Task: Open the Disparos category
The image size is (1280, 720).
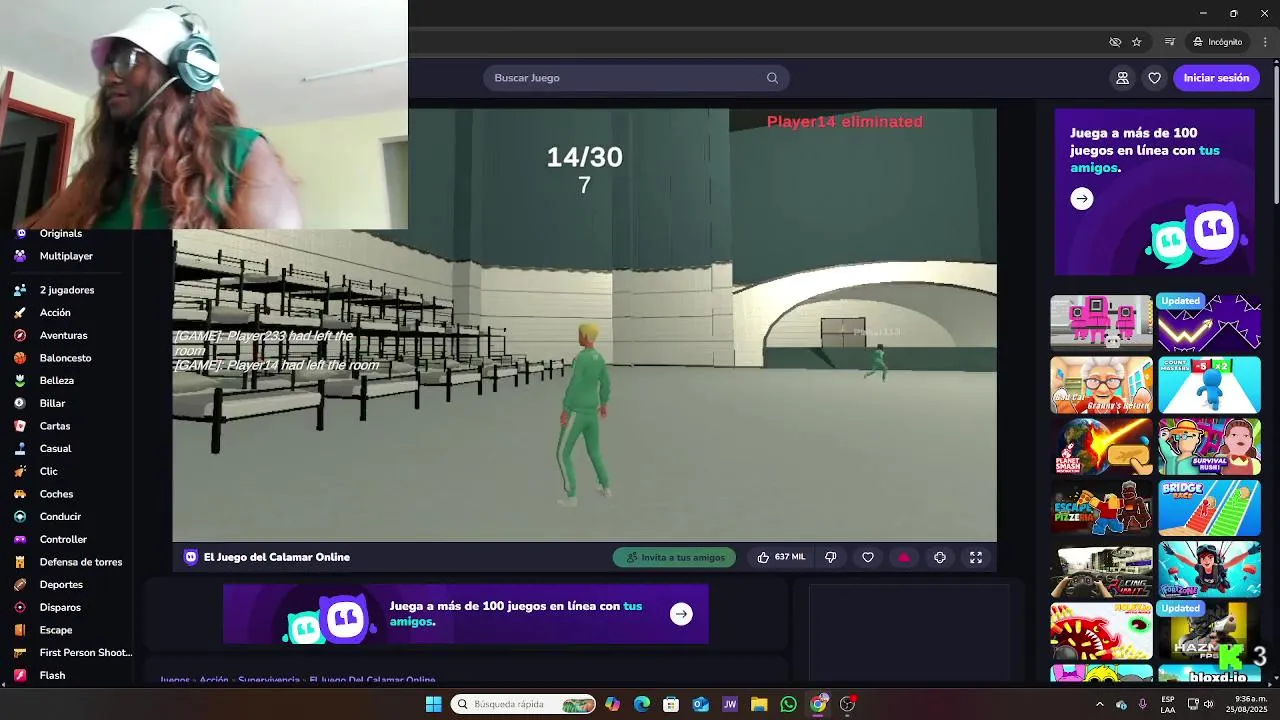Action: point(60,607)
